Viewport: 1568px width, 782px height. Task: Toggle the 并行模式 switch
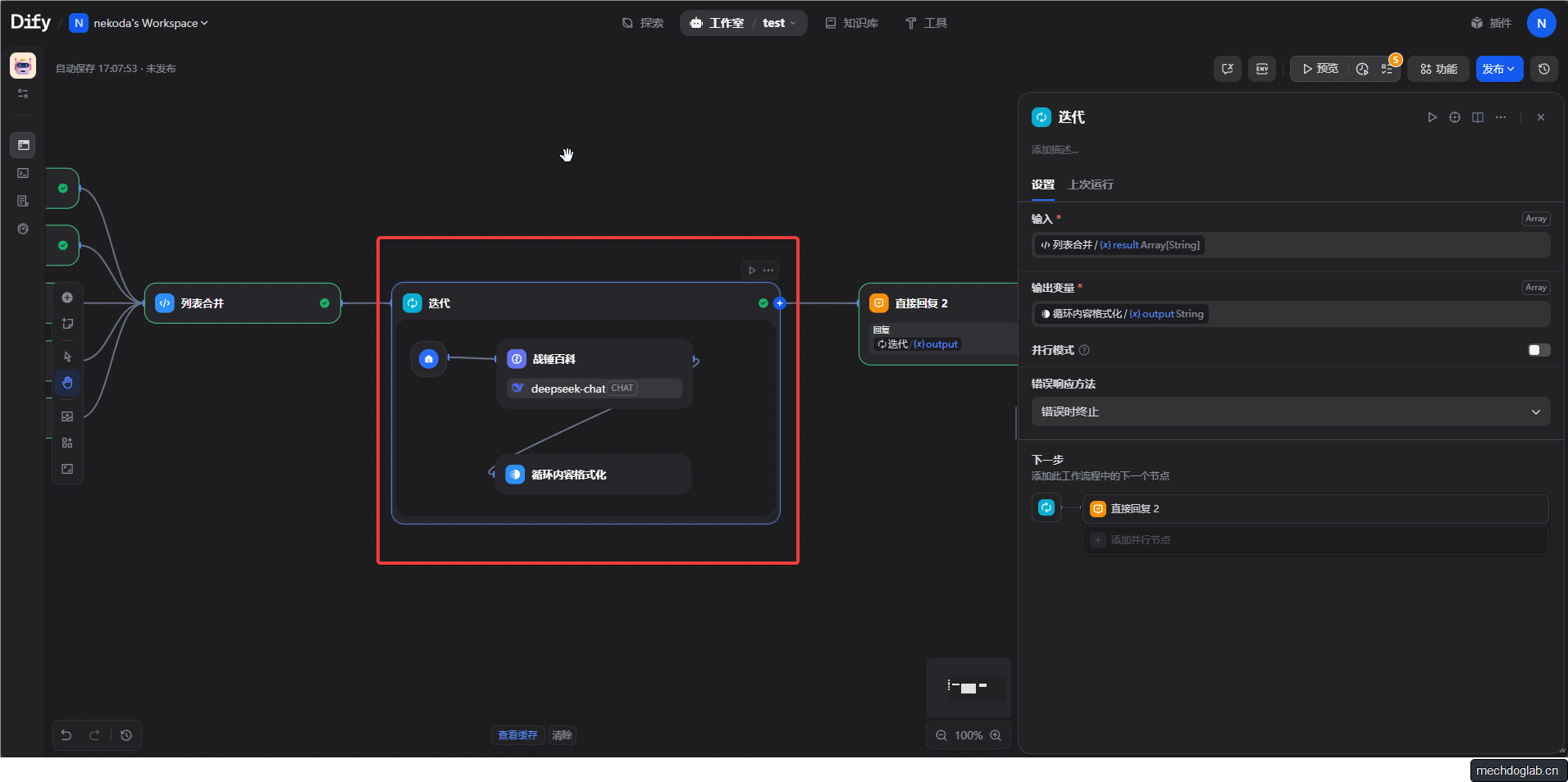[1538, 350]
